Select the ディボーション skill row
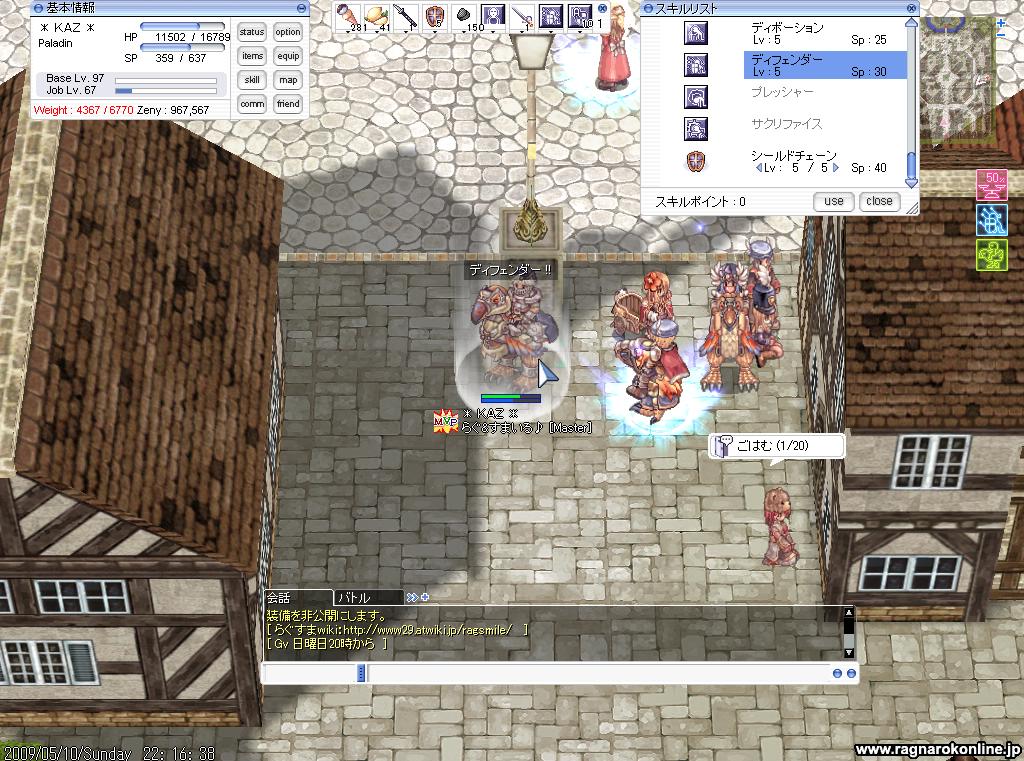Image resolution: width=1024 pixels, height=761 pixels. (825, 33)
